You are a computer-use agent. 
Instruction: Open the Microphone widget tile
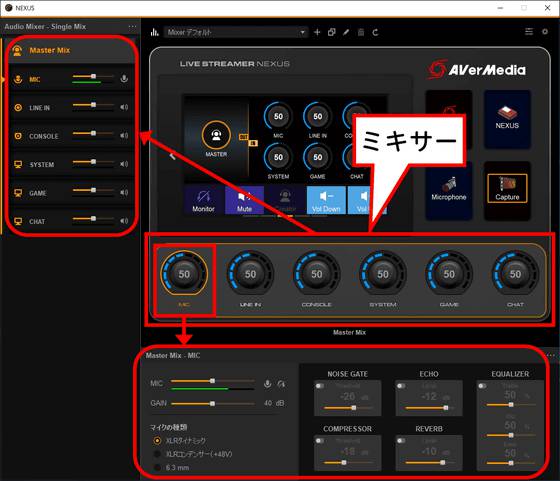pos(449,191)
